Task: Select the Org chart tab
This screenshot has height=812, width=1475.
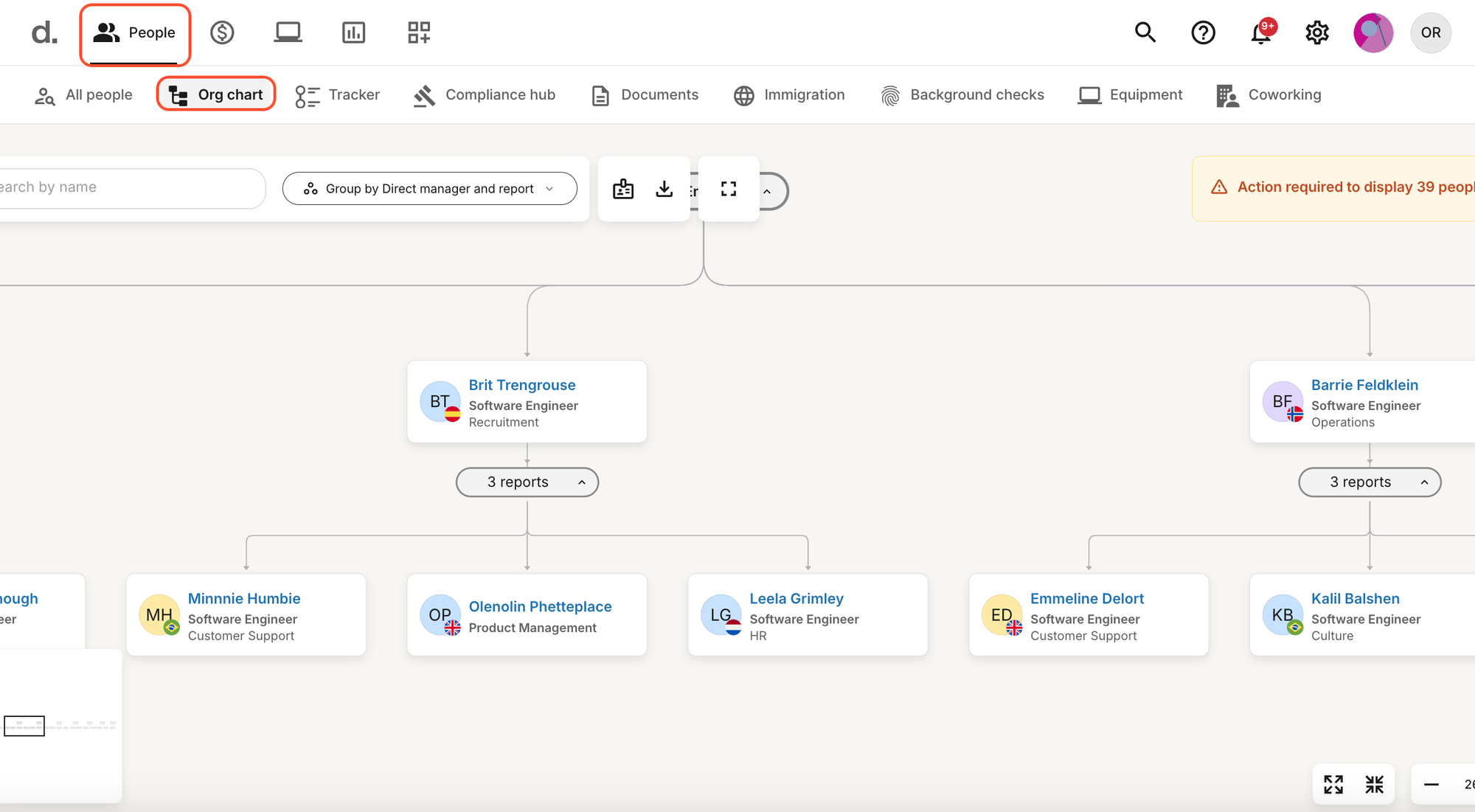Action: 216,94
